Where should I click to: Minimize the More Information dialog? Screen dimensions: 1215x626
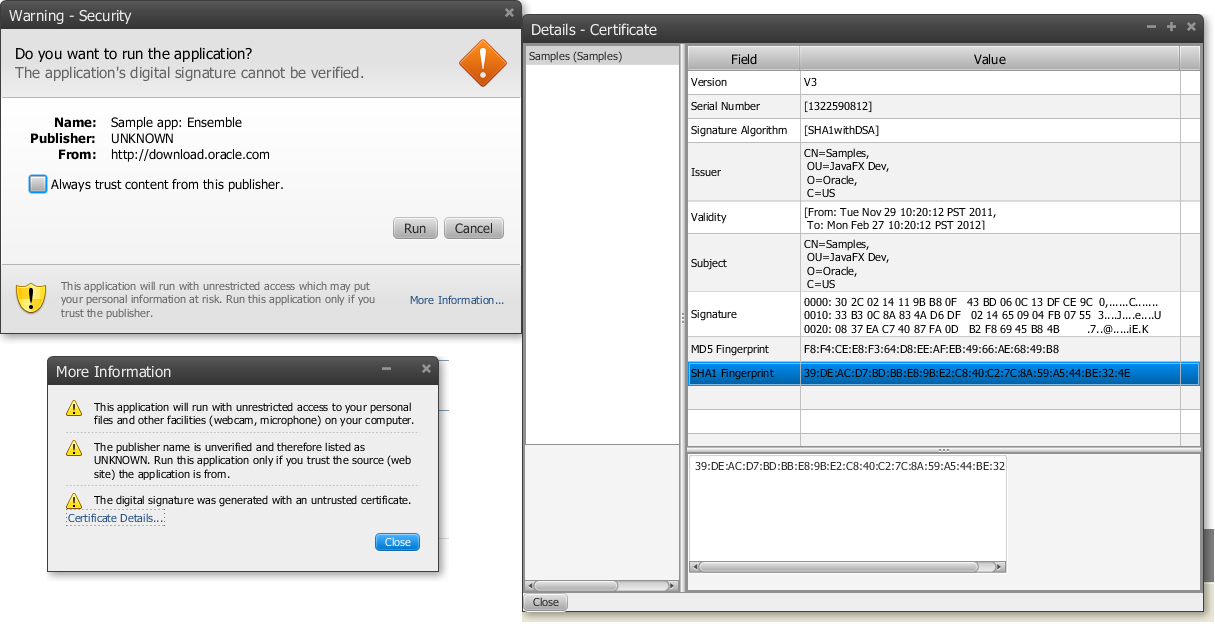(387, 369)
